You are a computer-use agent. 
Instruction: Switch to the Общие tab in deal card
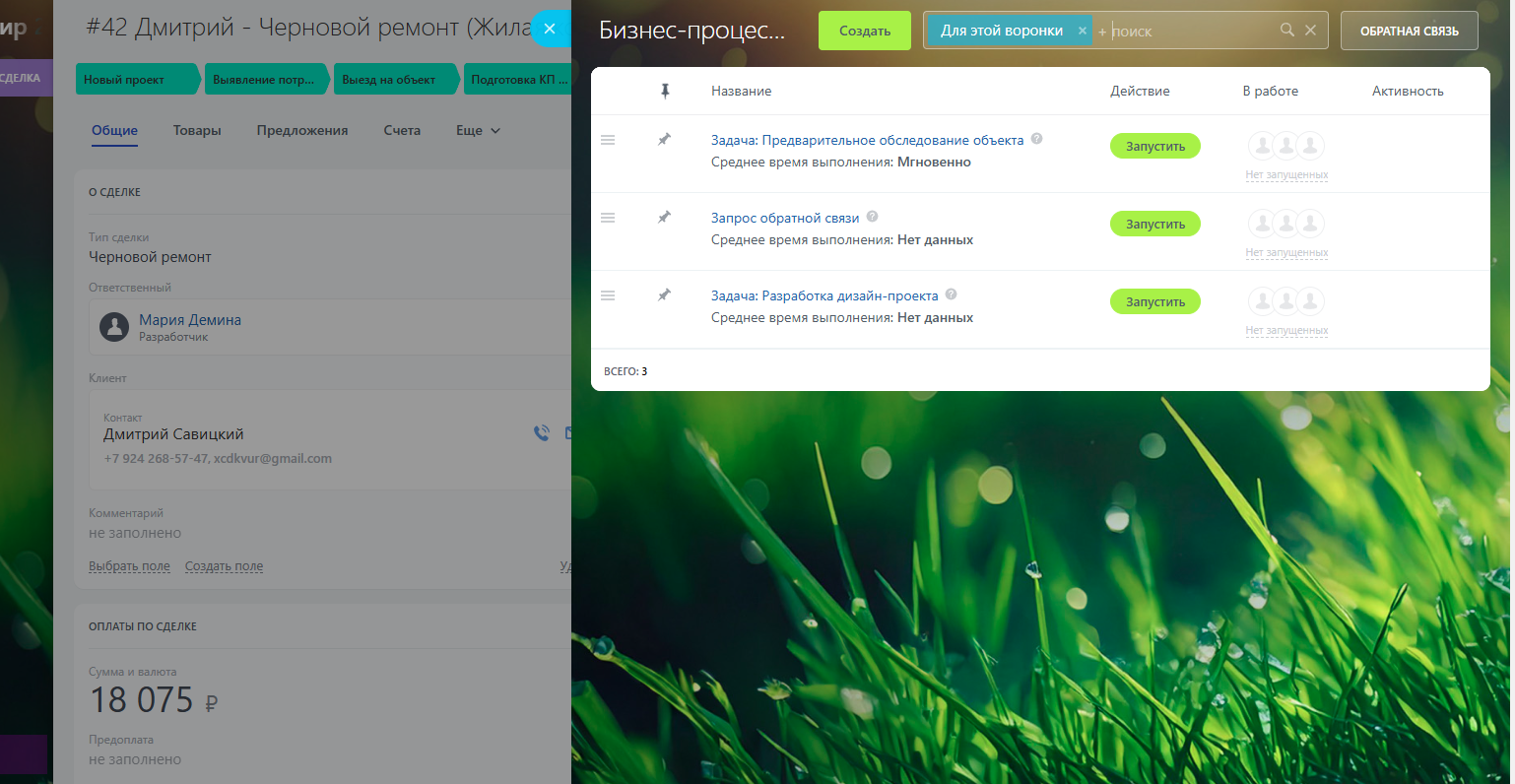pos(114,131)
